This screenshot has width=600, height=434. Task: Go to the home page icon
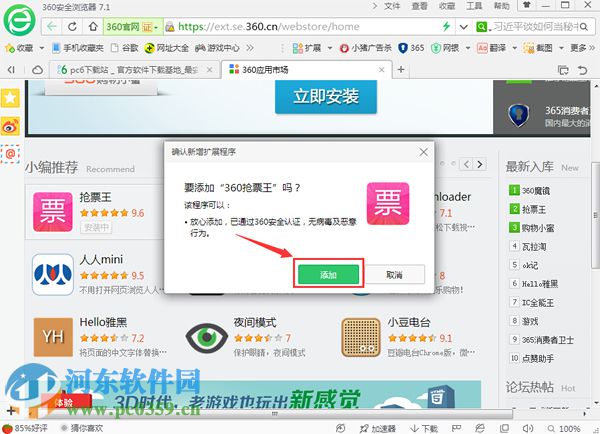tap(93, 26)
